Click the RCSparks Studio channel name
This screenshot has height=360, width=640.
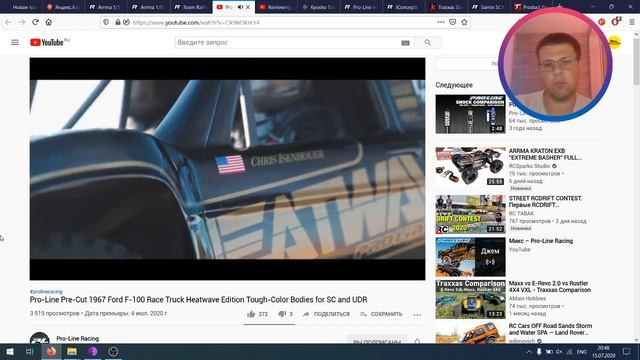(529, 166)
